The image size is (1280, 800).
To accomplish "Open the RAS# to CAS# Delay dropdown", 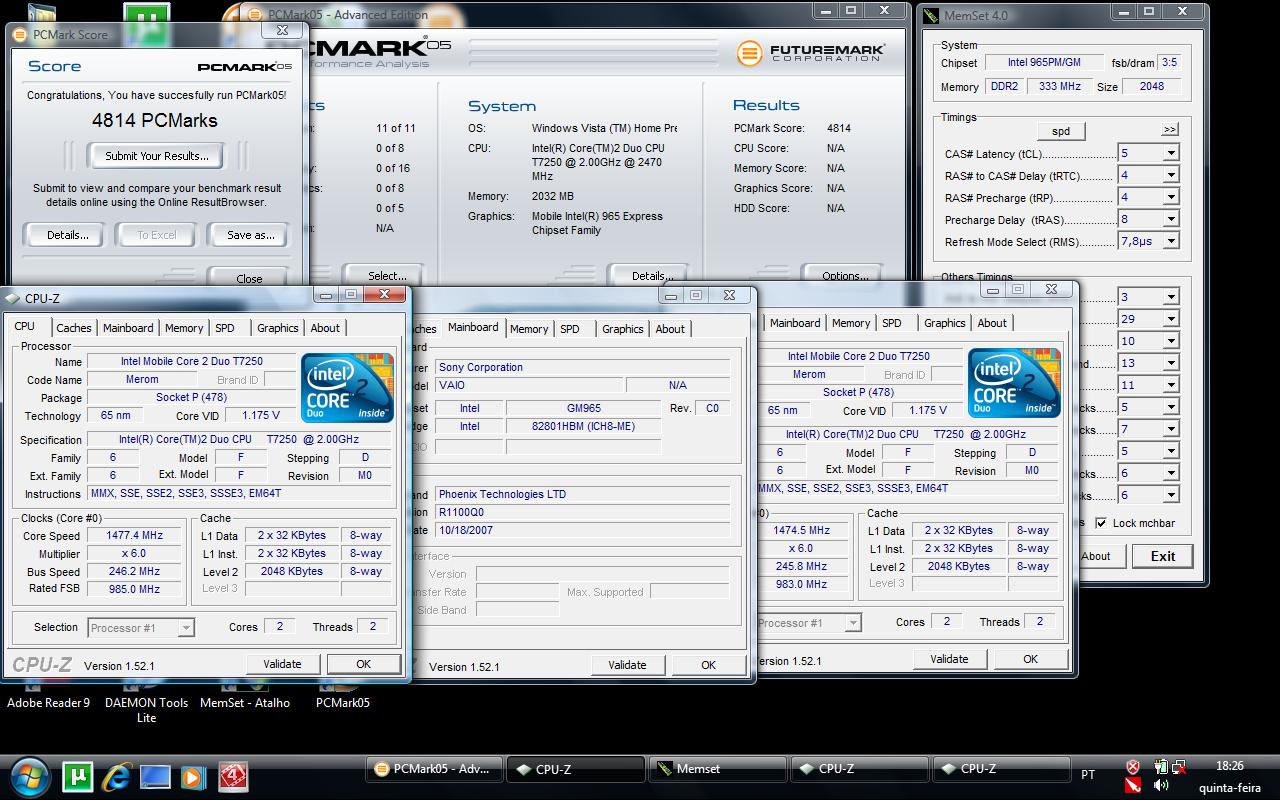I will pos(1170,175).
